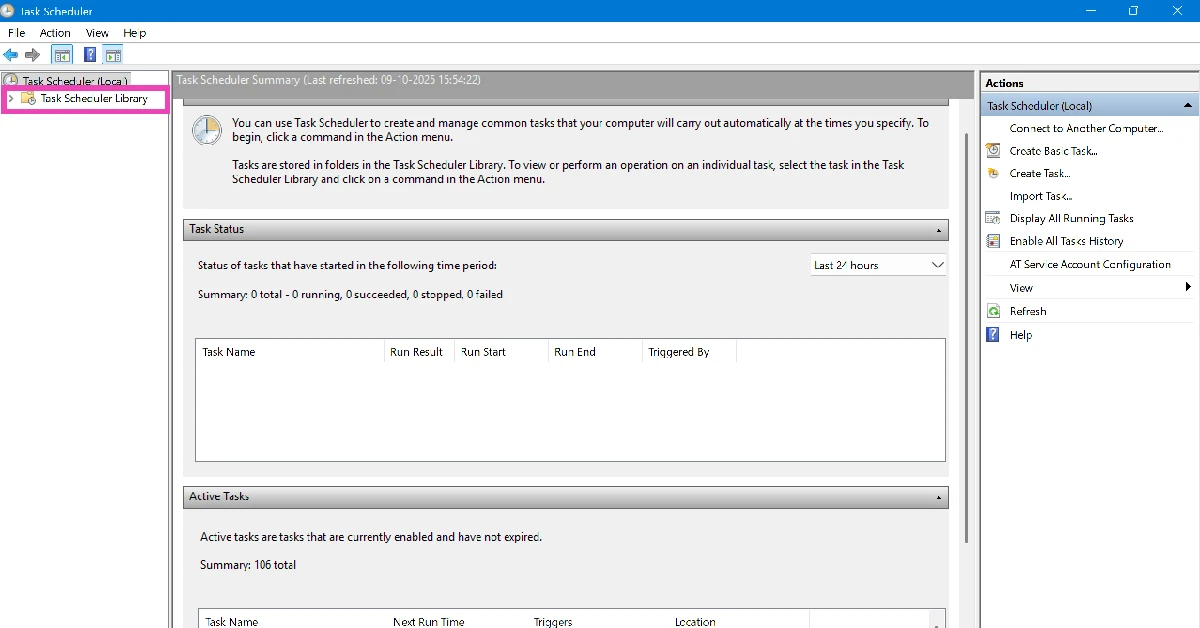1200x628 pixels.
Task: Click the Forward arrow toolbar icon
Action: [x=32, y=55]
